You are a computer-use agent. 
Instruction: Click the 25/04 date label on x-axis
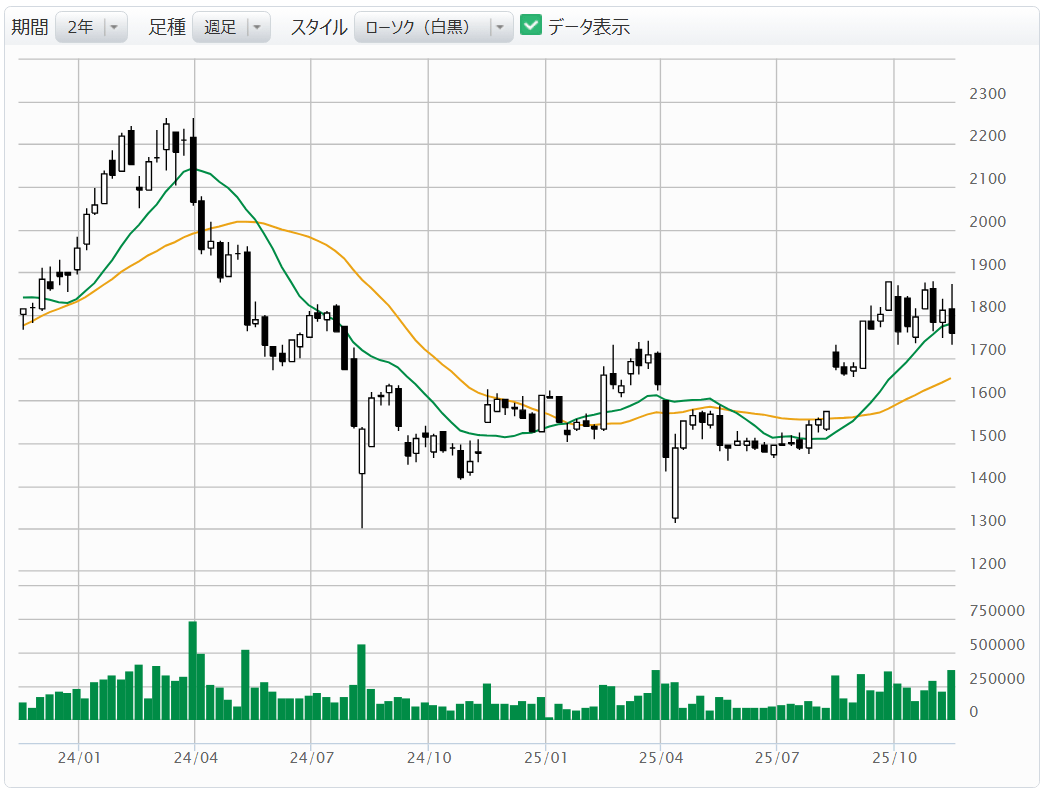[x=661, y=759]
